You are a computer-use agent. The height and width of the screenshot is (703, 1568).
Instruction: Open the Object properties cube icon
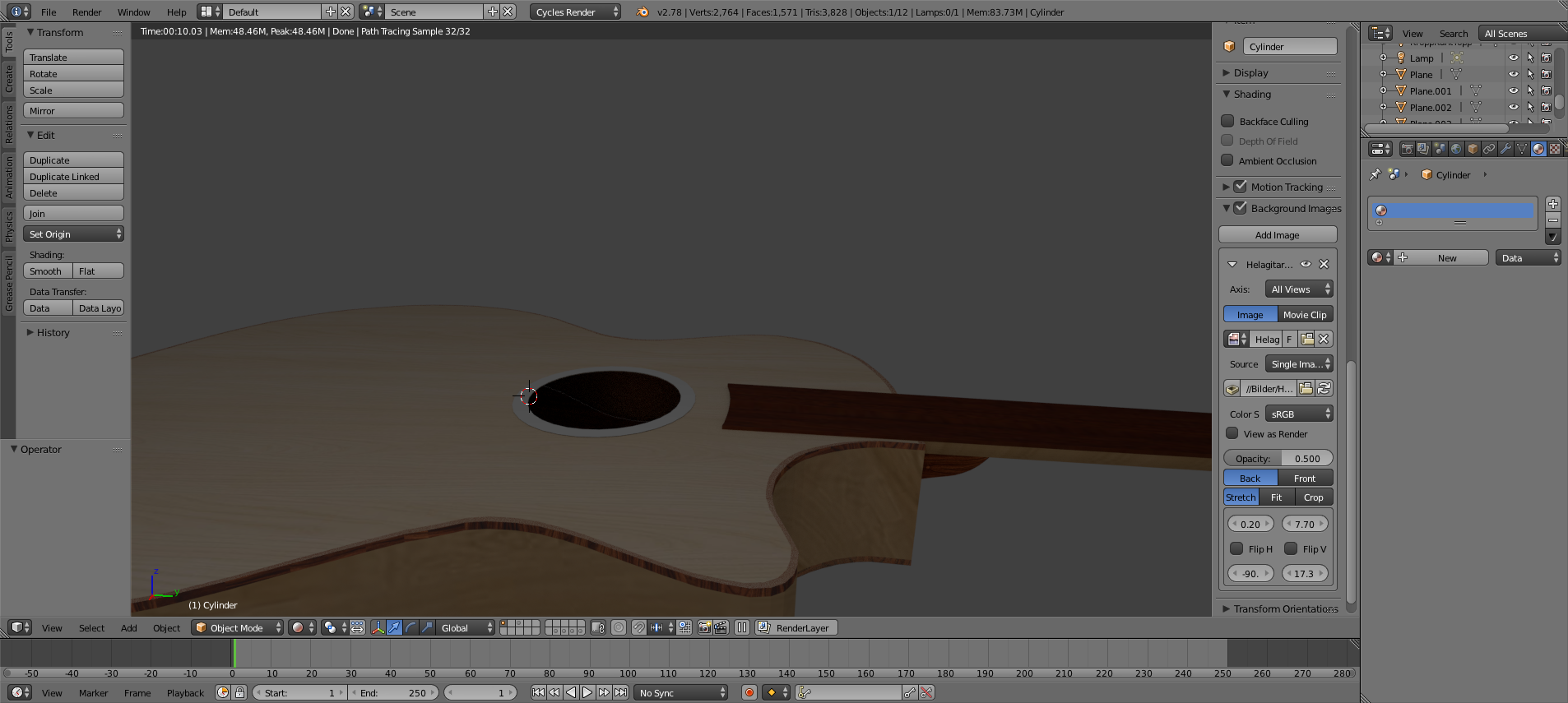coord(1473,149)
